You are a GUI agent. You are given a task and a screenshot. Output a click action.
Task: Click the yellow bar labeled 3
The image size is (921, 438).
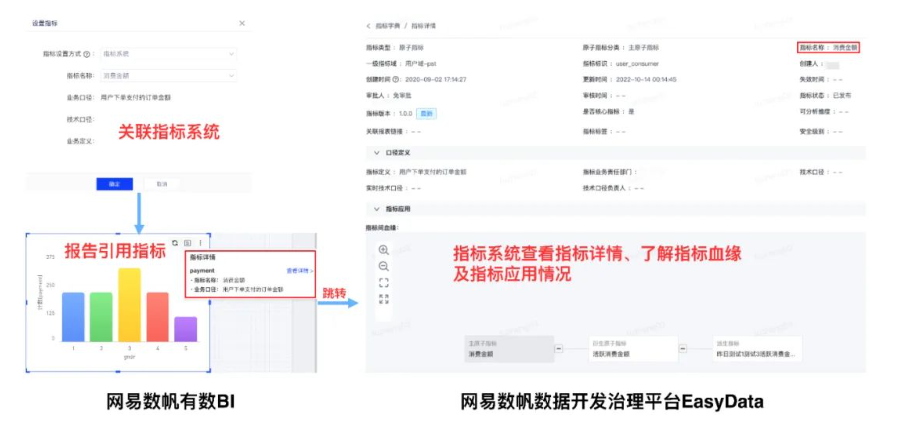click(129, 305)
